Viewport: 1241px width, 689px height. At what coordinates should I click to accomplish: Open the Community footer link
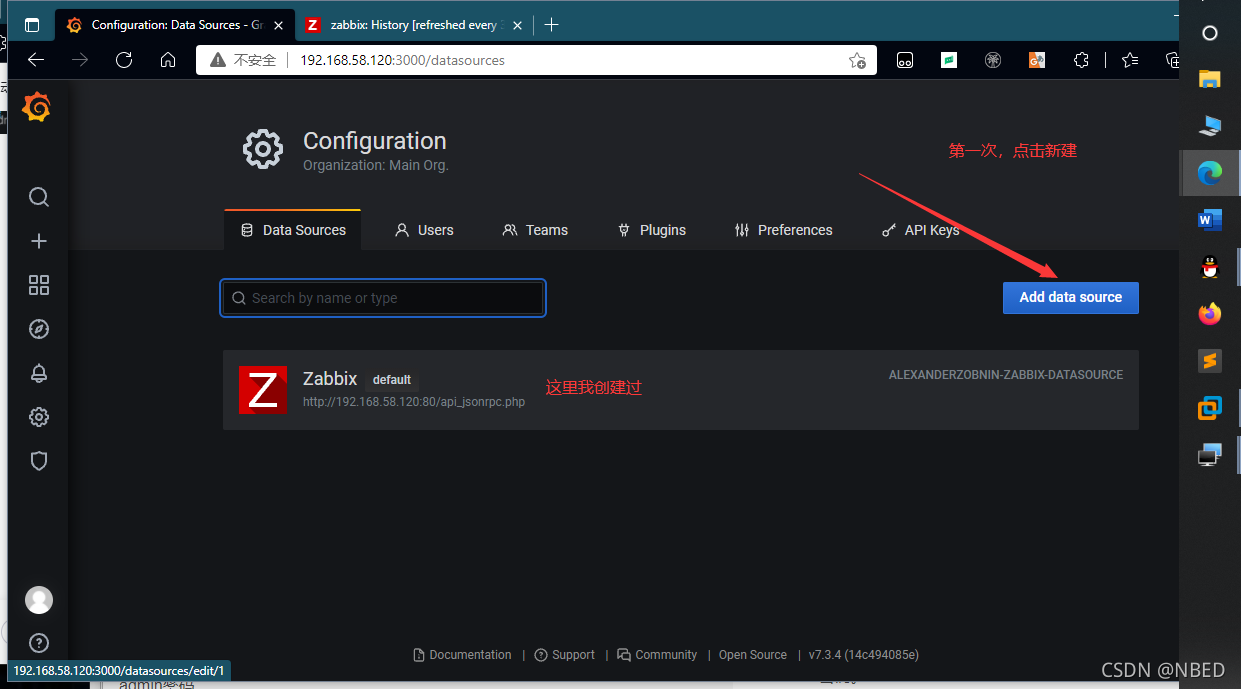(x=657, y=655)
